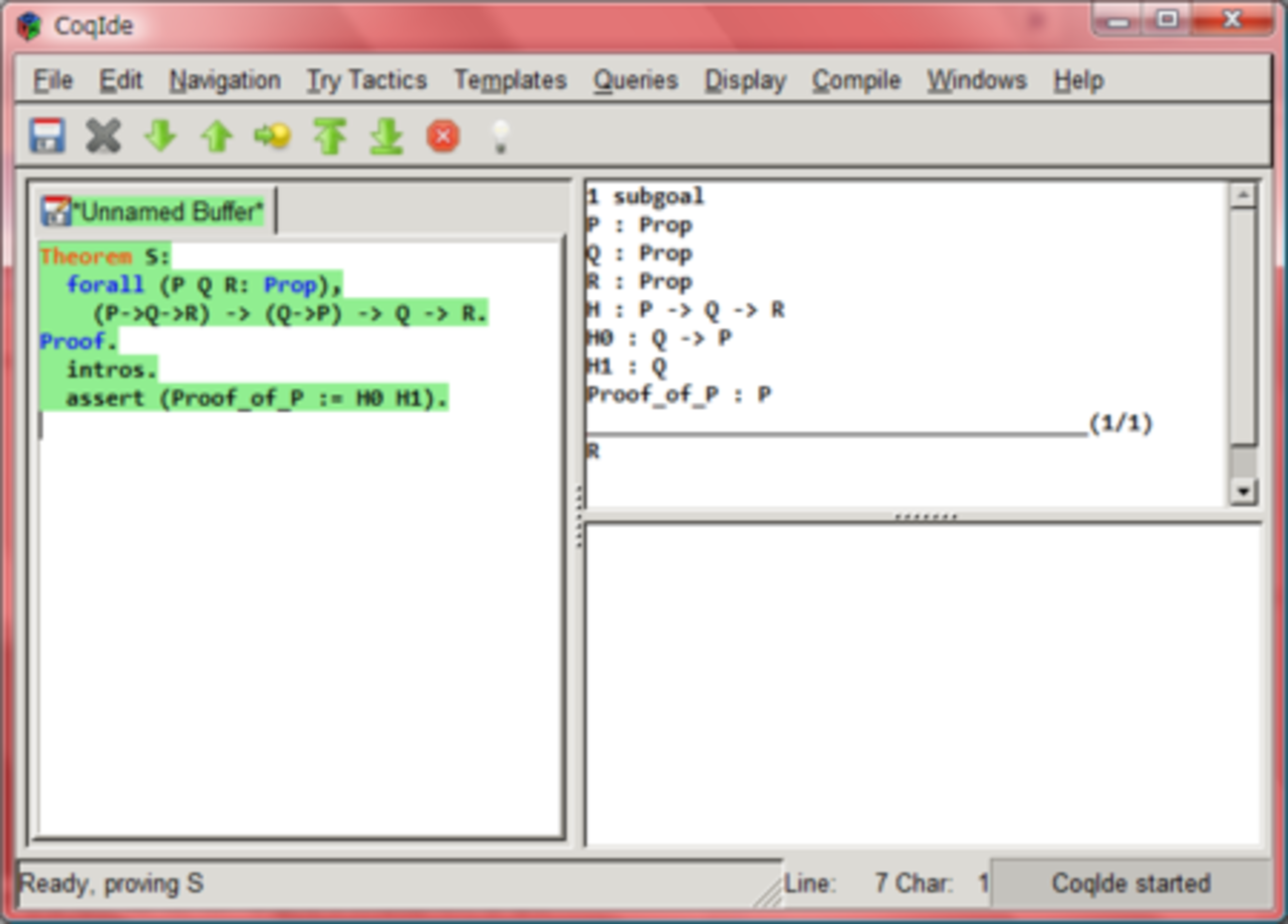Click hypothesis 'H : P -> Q -> R'

click(x=686, y=310)
